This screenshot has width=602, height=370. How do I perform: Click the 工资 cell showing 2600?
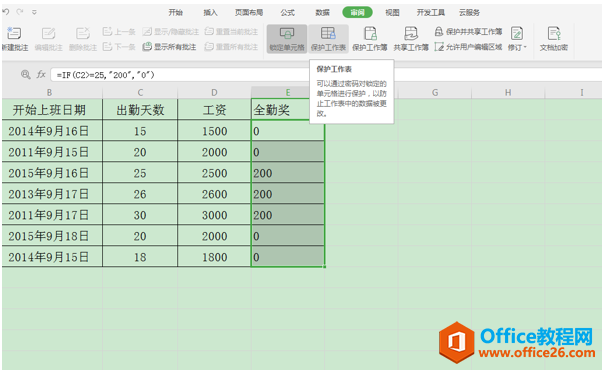[x=214, y=194]
